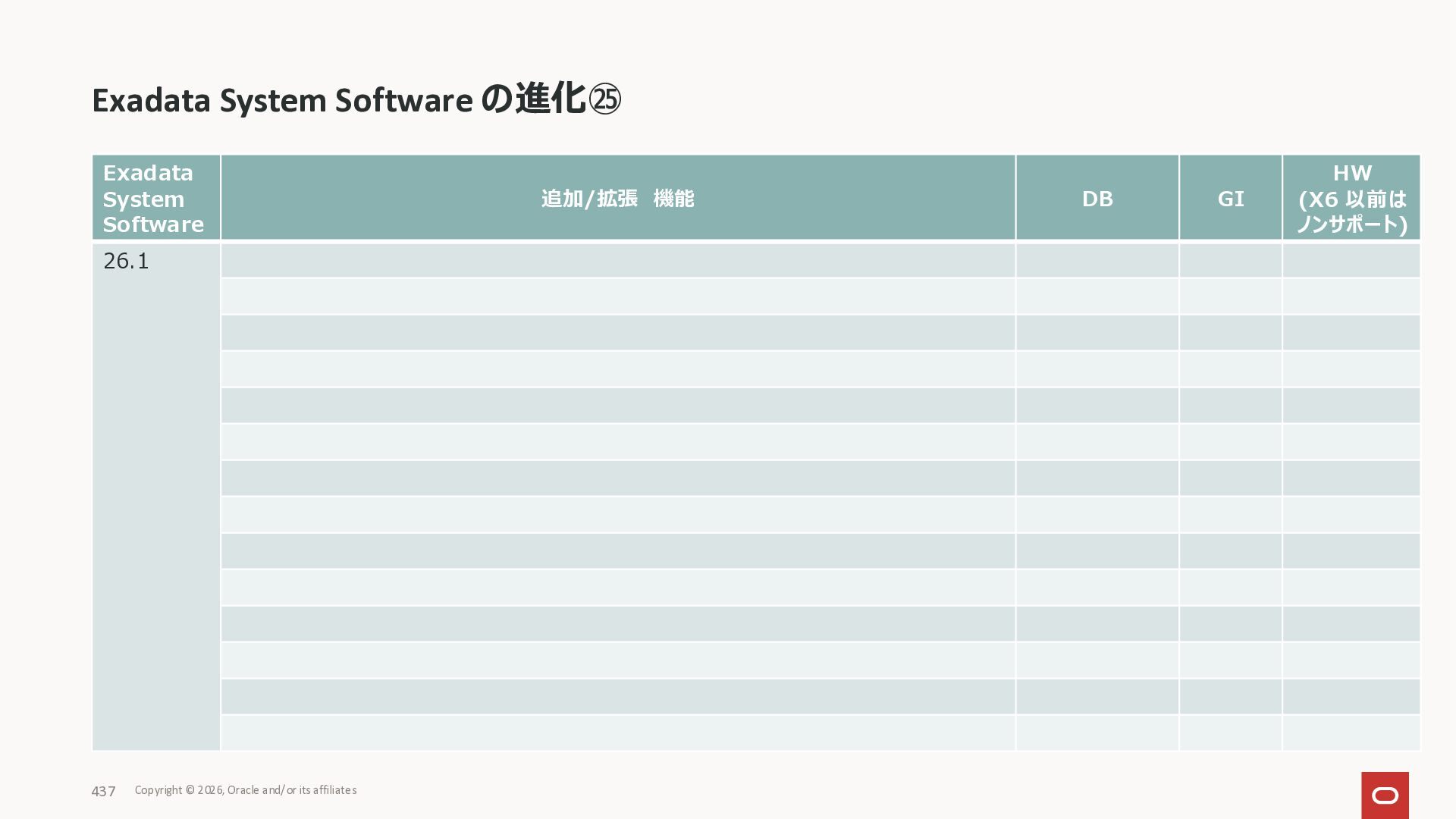
Task: Click first empty cell under DB column
Action: click(x=1097, y=260)
